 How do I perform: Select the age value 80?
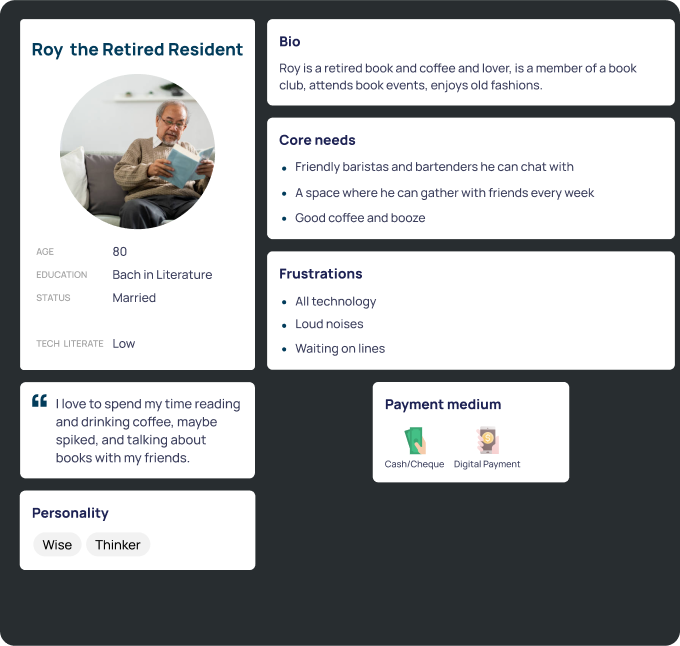click(x=120, y=251)
